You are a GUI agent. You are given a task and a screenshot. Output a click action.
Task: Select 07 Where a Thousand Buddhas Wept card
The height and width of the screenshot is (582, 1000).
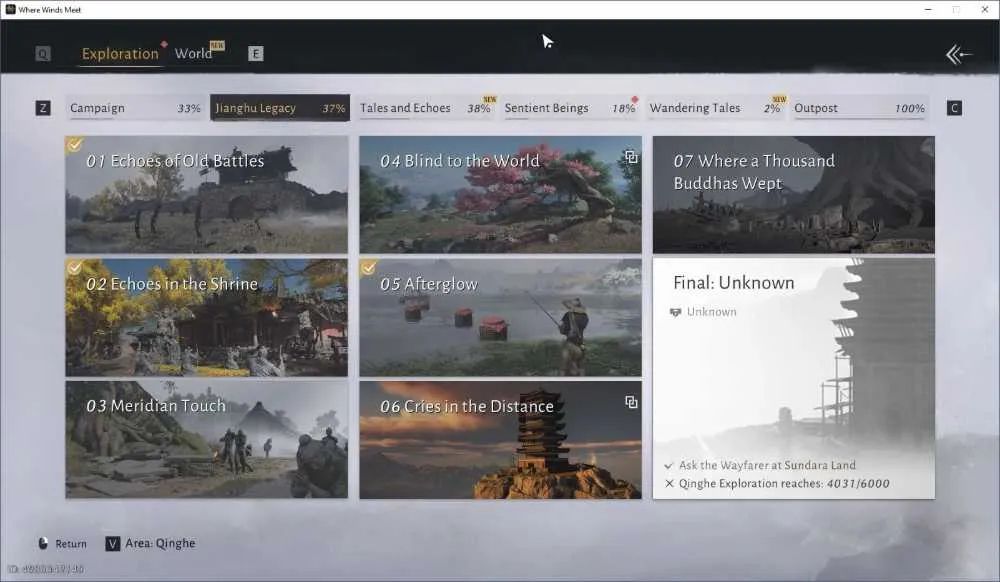pos(794,194)
